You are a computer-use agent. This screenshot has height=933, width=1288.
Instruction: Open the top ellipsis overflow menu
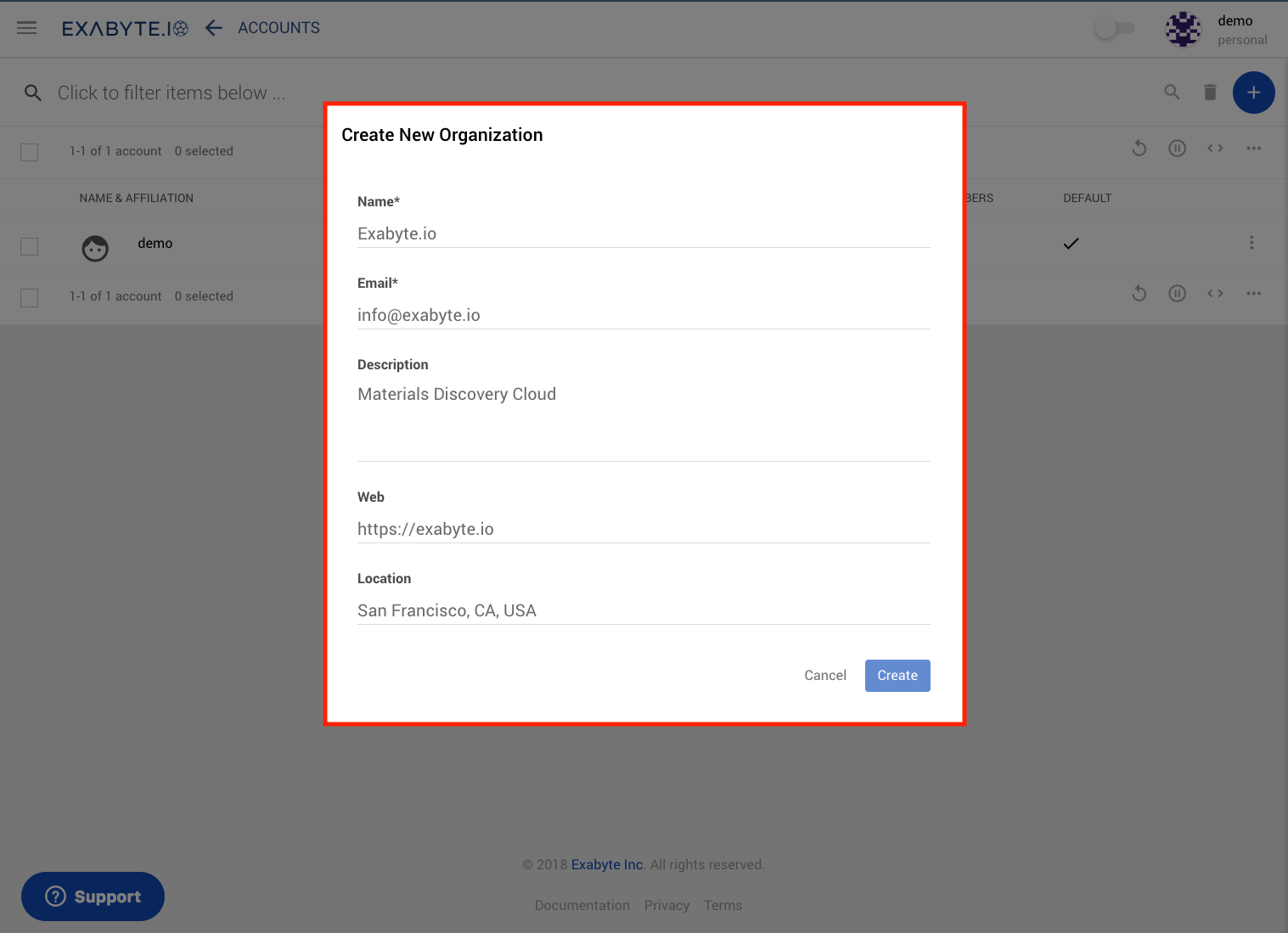(x=1254, y=148)
